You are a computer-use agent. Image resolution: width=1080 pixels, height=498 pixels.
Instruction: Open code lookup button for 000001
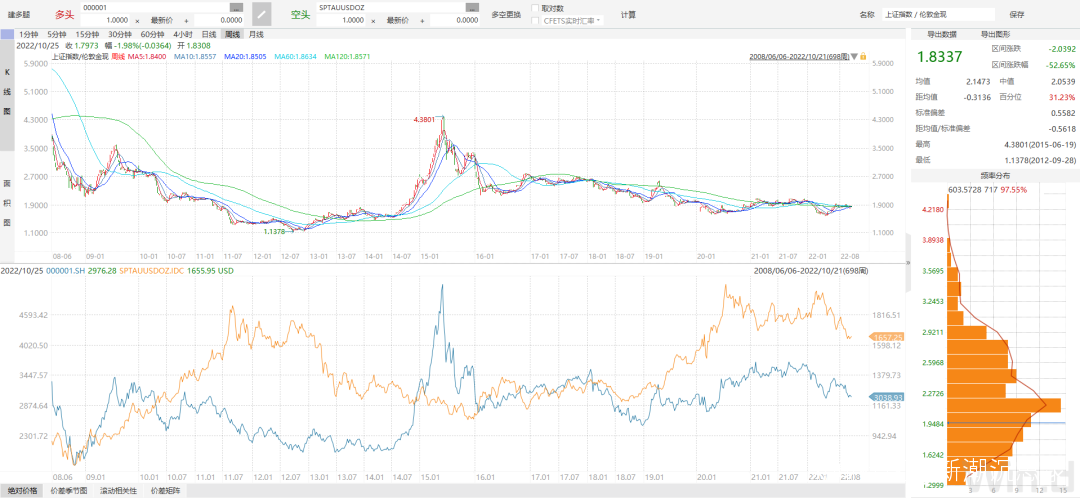(x=236, y=7)
